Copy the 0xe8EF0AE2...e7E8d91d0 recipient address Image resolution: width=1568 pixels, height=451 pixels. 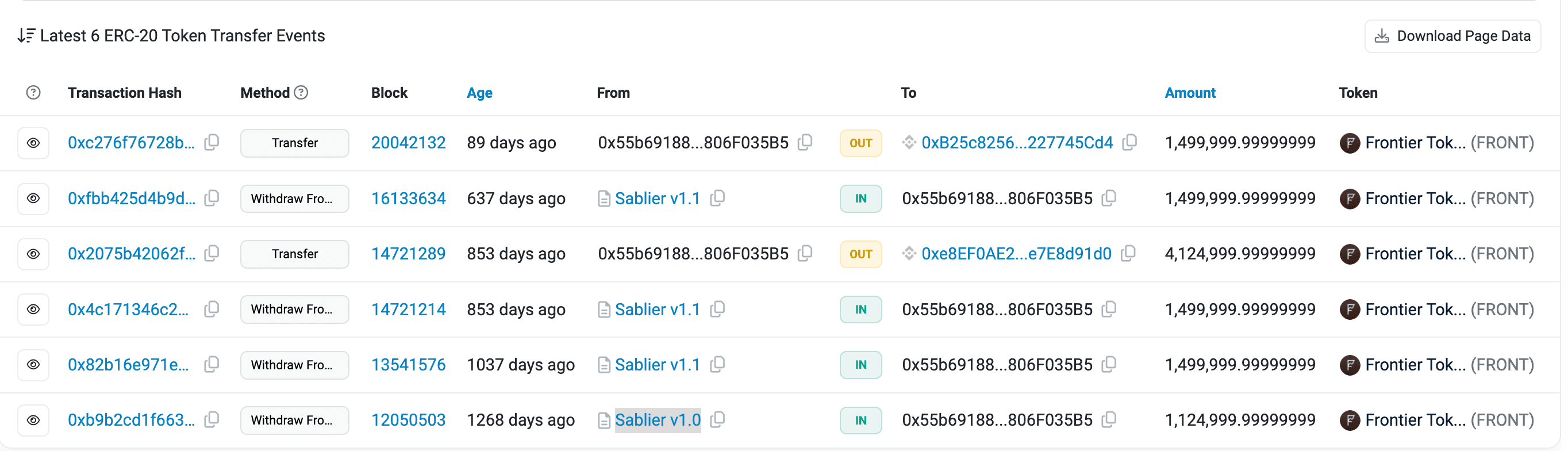(x=1128, y=254)
